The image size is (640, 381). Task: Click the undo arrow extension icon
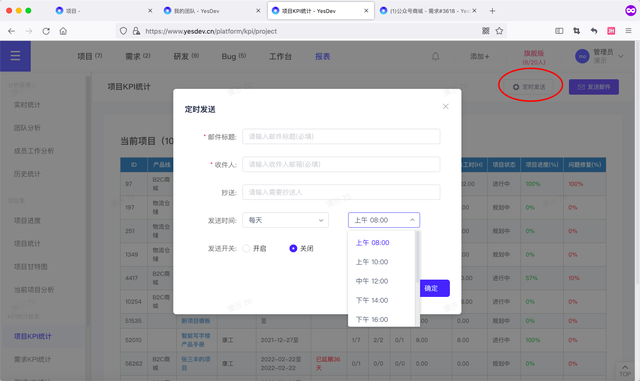(x=594, y=31)
